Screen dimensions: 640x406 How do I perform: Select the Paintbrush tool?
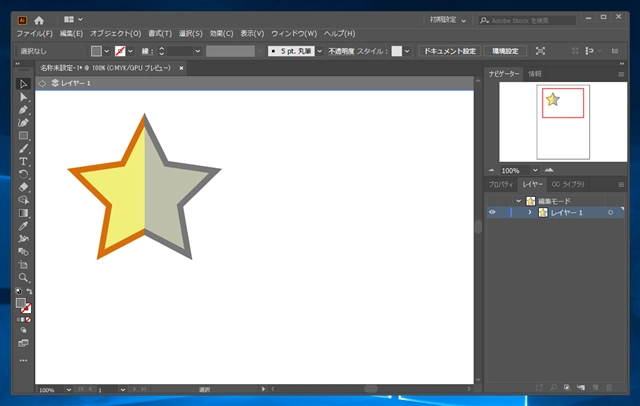[23, 149]
